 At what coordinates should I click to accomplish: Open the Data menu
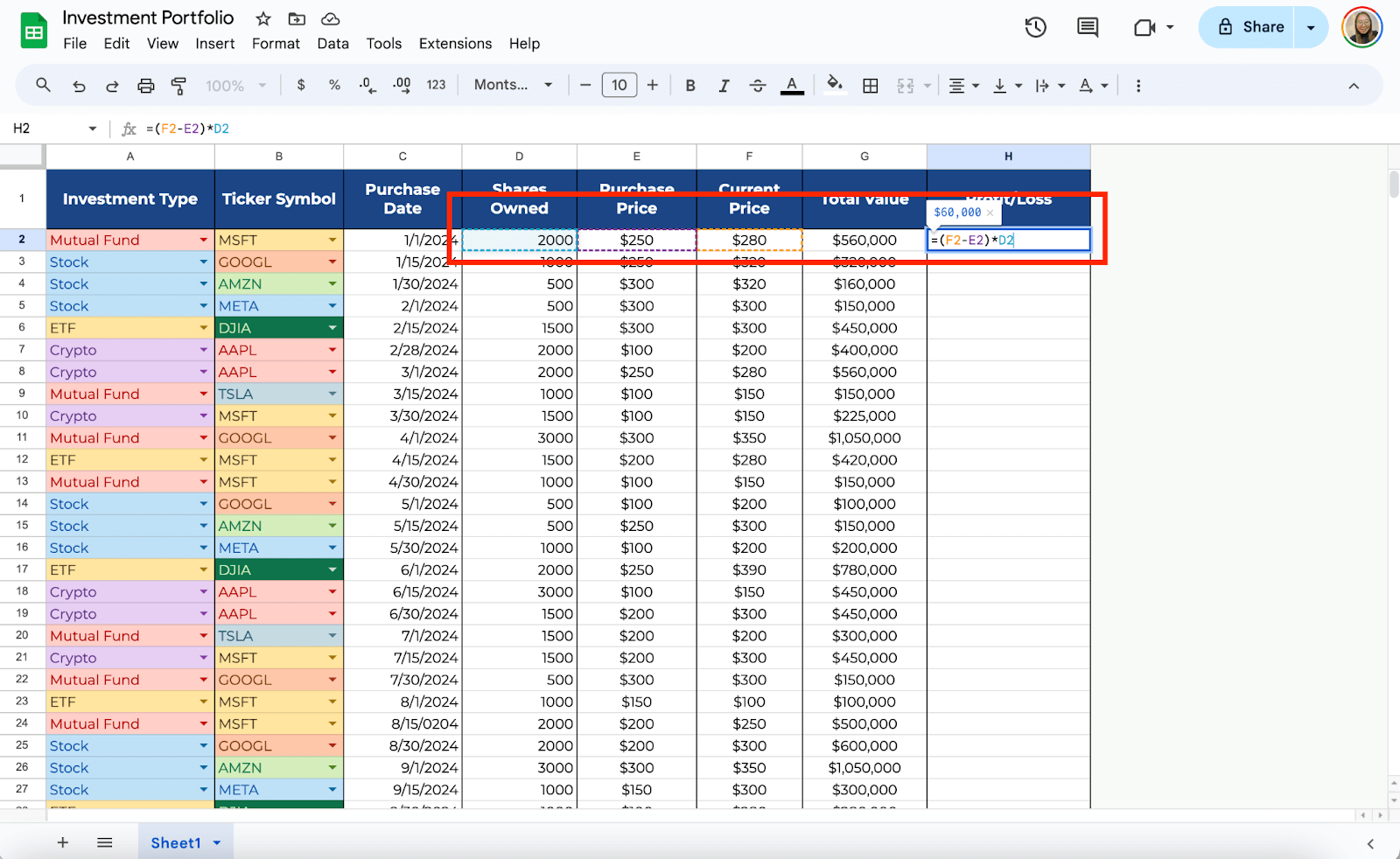[332, 44]
